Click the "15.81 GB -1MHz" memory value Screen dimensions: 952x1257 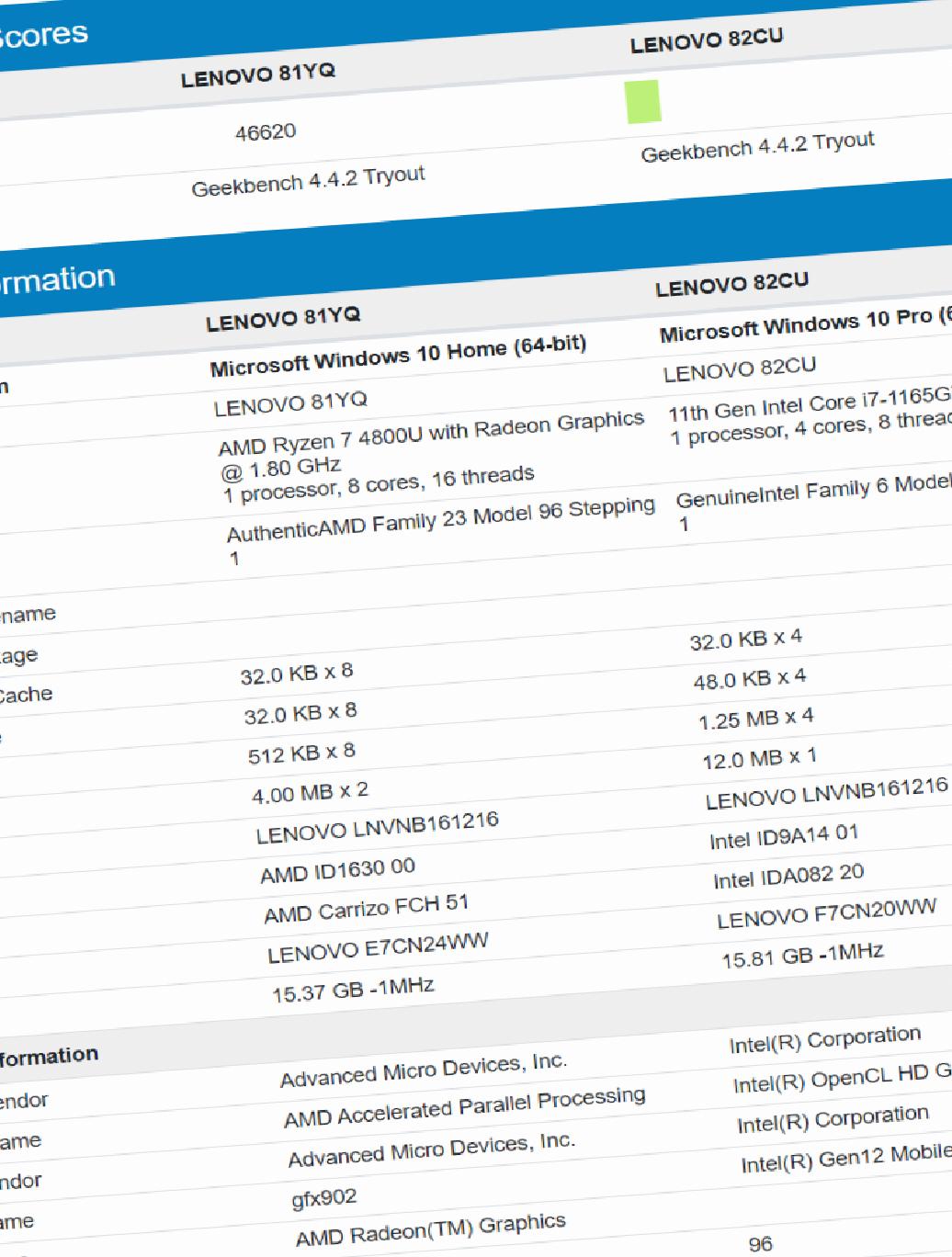pyautogui.click(x=803, y=956)
